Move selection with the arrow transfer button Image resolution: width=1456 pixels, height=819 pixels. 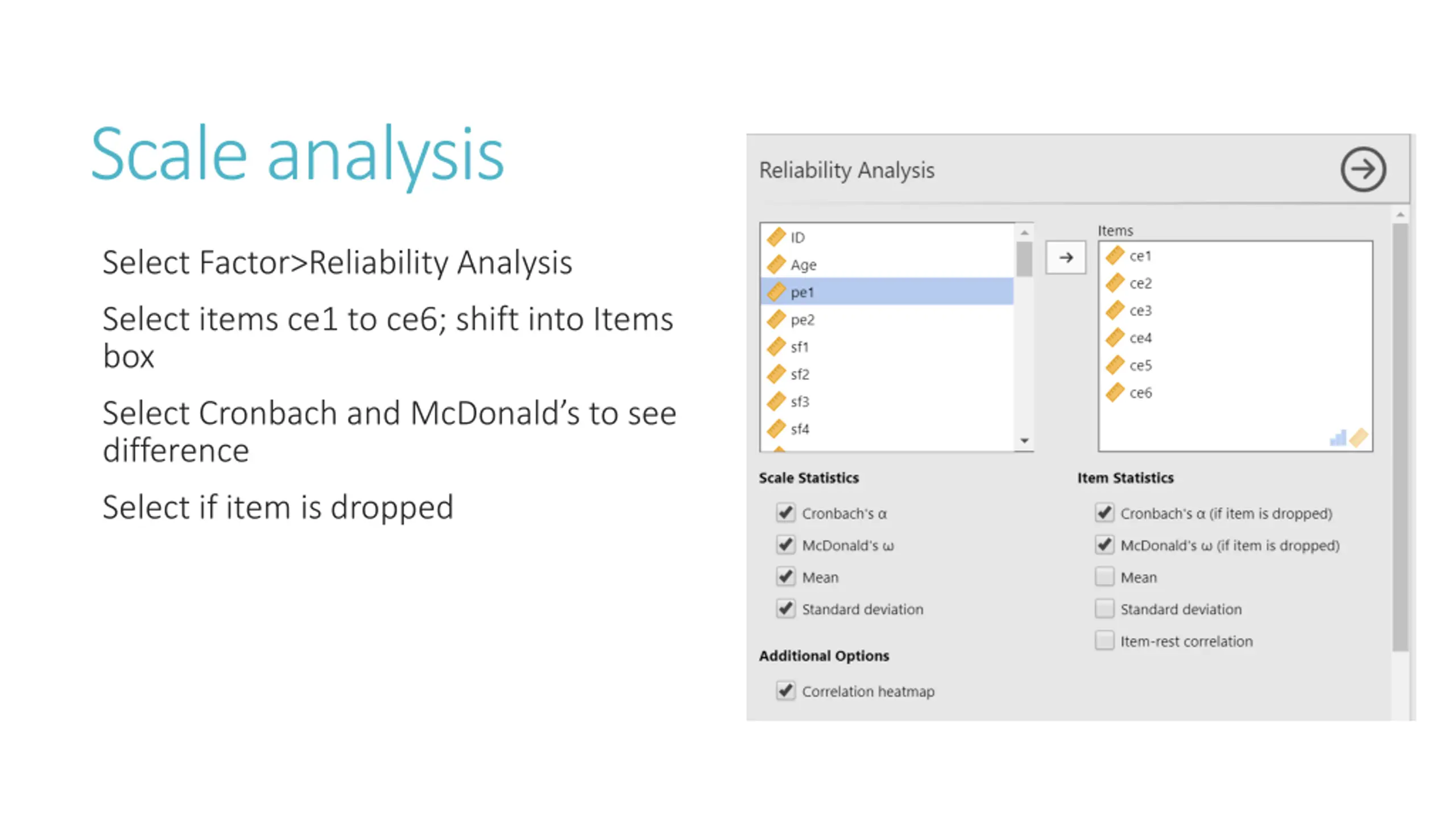click(x=1066, y=258)
